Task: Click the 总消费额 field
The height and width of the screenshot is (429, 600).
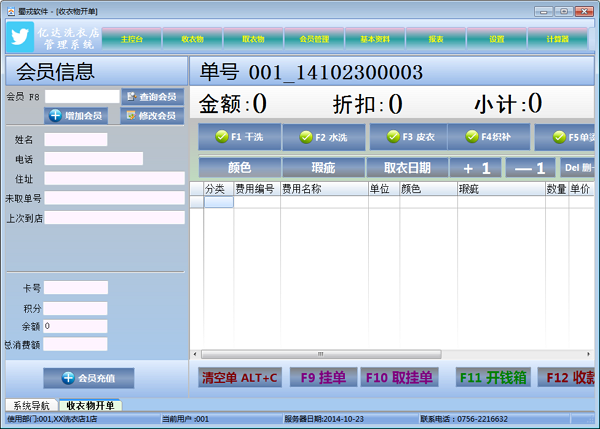Action: (x=75, y=344)
